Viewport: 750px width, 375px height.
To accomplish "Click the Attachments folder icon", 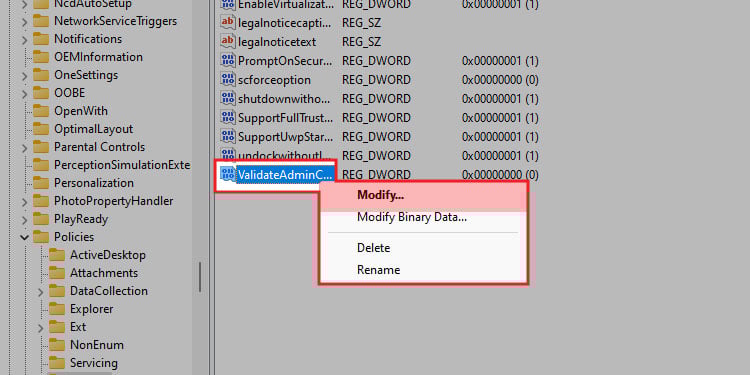I will pos(57,273).
